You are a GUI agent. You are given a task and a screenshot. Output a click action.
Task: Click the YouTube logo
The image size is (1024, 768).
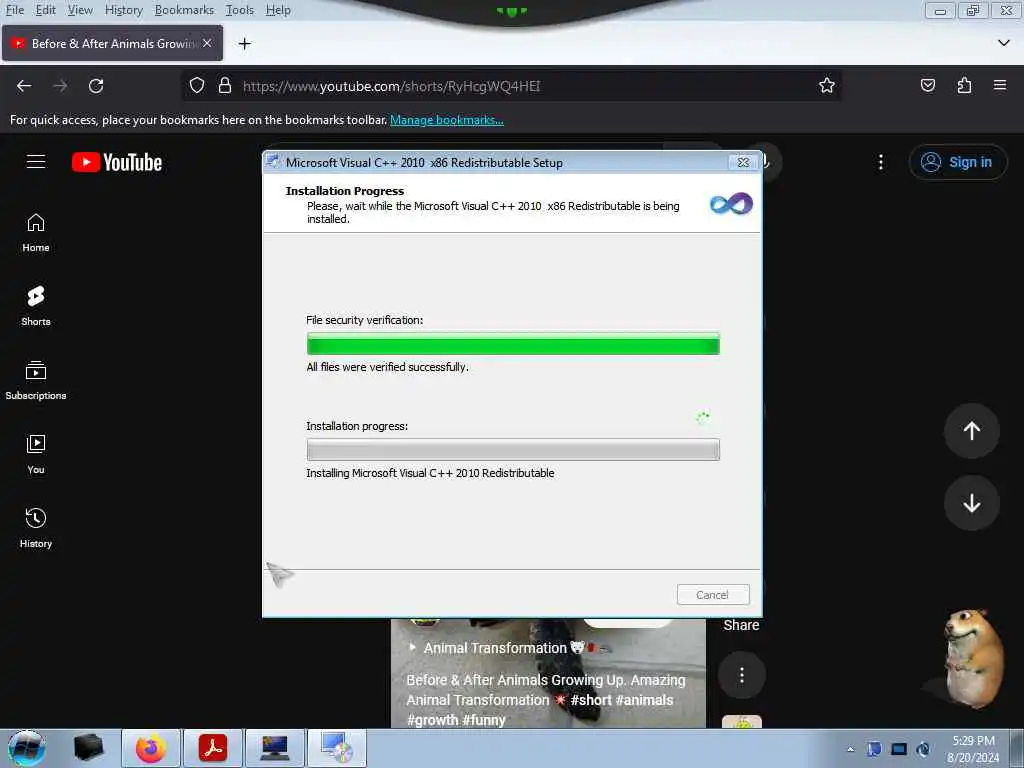tap(117, 162)
